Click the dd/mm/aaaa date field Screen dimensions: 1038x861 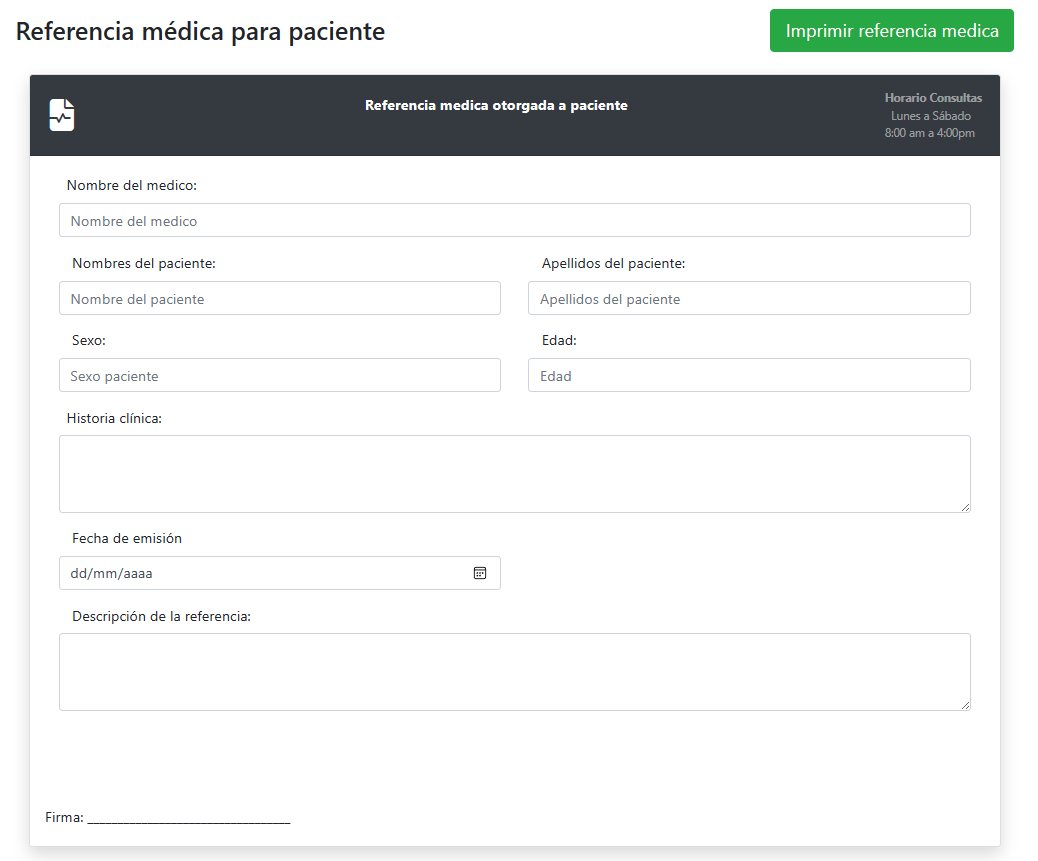coord(279,573)
